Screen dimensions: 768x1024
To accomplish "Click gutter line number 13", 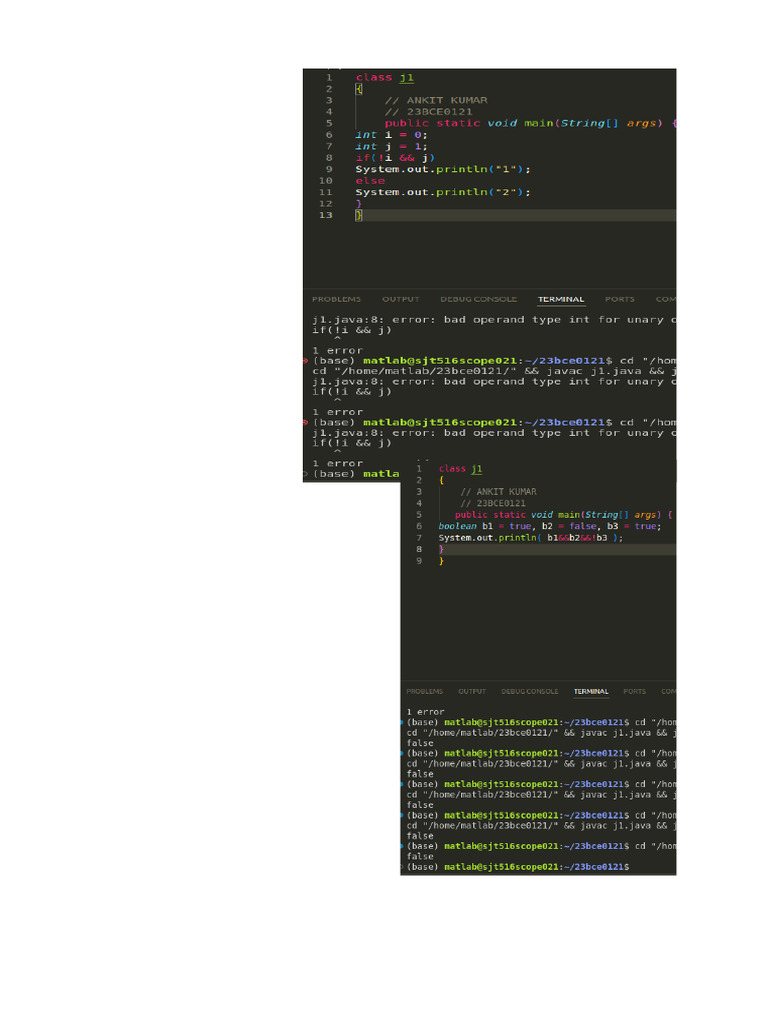I will coord(326,215).
